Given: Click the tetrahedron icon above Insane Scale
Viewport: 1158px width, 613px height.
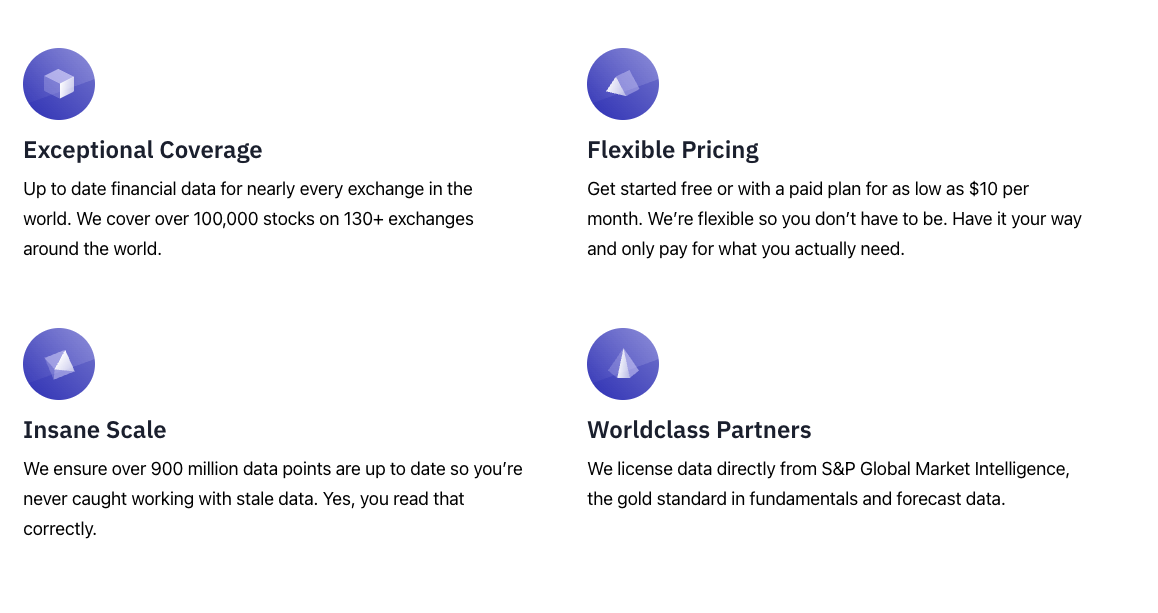Looking at the screenshot, I should 59,364.
